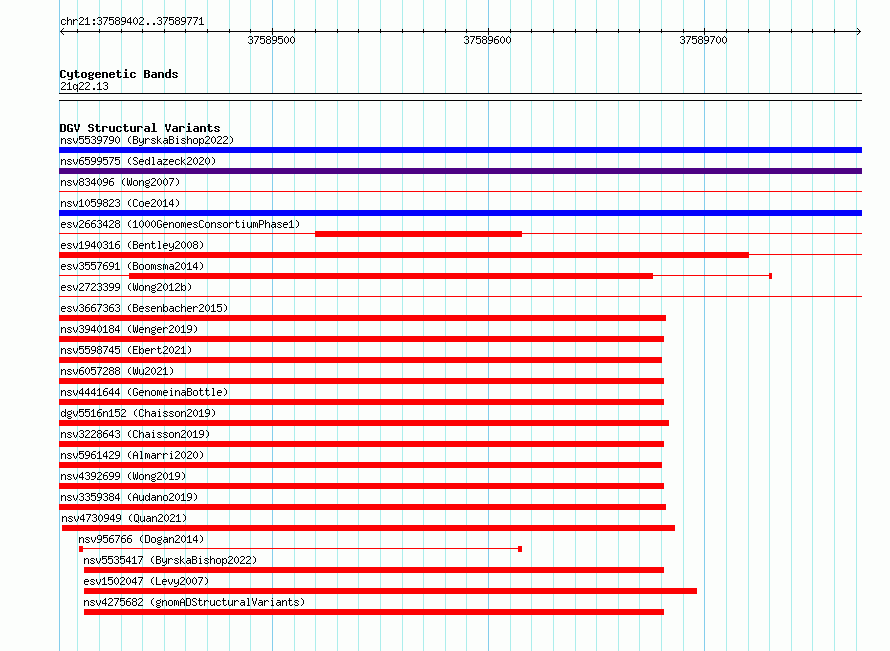Viewport: 890px width, 651px height.
Task: Click the DGV Structural Variants track title
Action: click(x=140, y=128)
